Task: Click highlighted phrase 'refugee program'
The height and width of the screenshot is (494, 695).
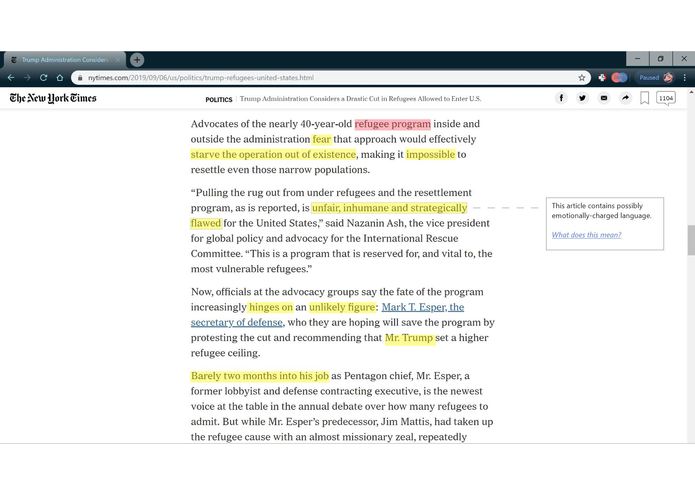Action: click(393, 124)
